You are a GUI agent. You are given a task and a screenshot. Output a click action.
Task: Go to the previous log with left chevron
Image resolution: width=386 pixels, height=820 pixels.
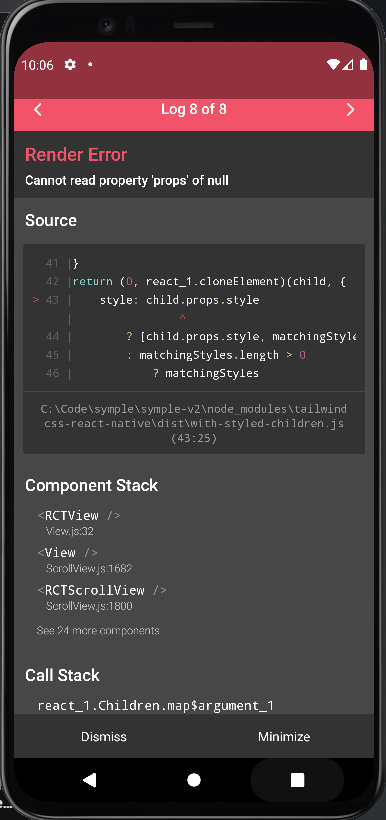[x=38, y=110]
